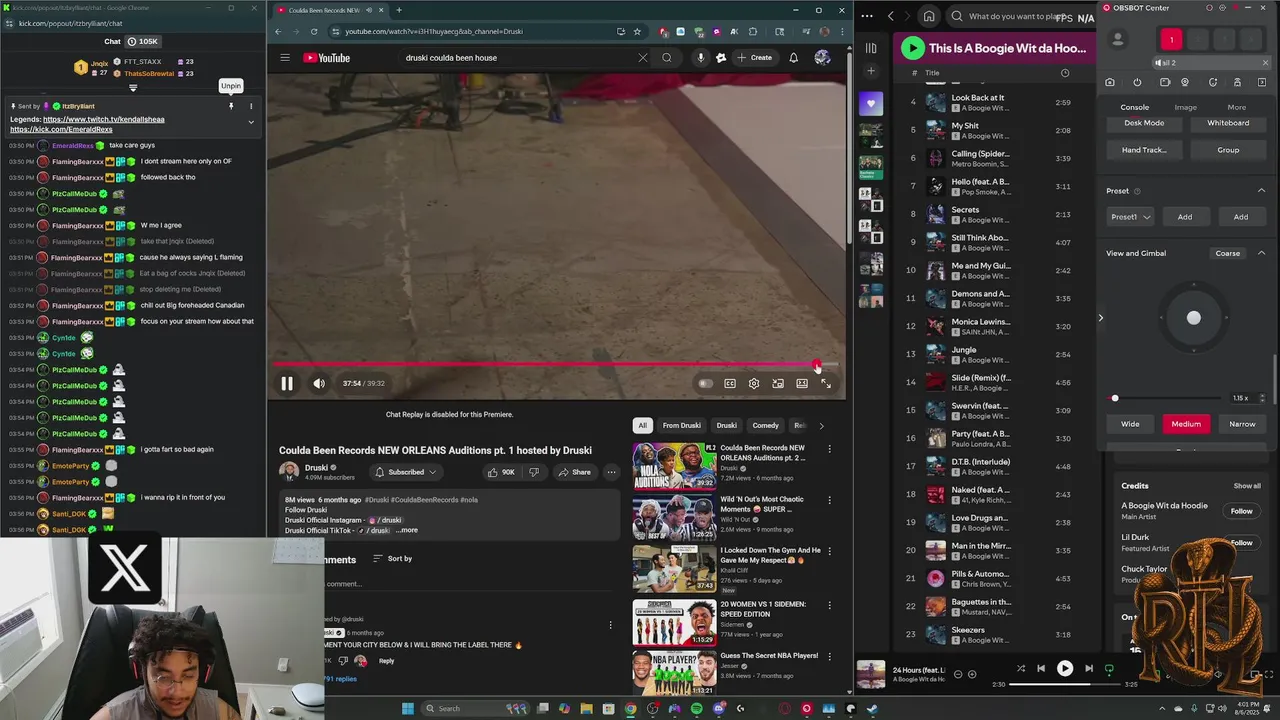Open YouTube player settings gear

(x=754, y=383)
